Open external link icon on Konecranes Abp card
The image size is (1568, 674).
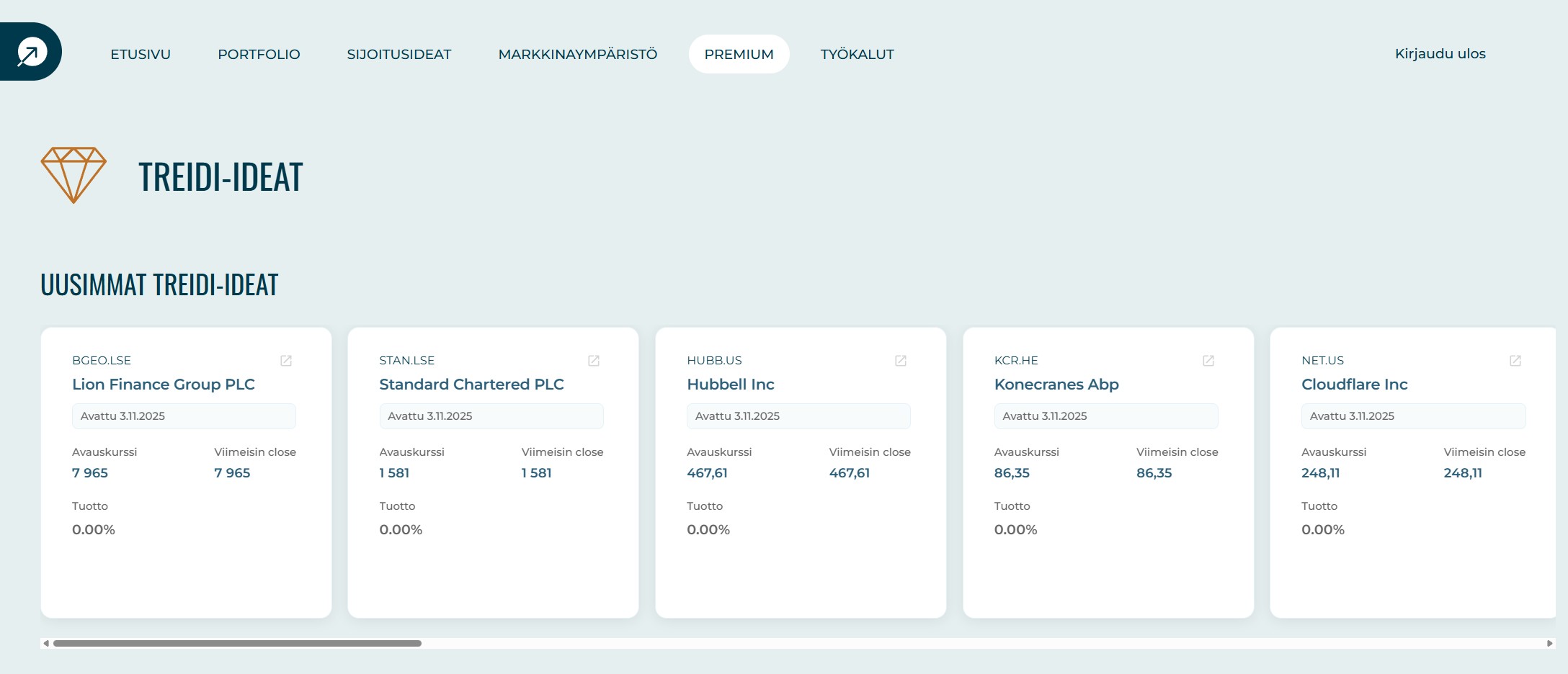[x=1208, y=361]
